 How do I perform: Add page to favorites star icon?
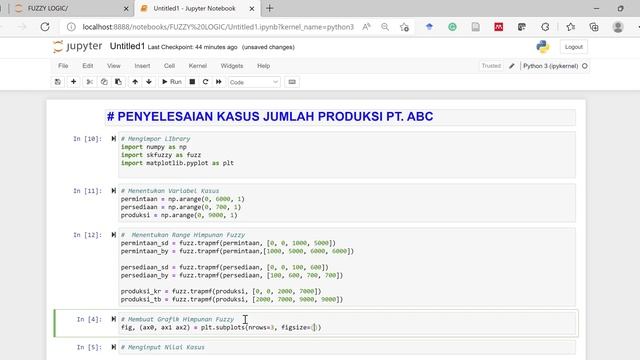point(404,27)
